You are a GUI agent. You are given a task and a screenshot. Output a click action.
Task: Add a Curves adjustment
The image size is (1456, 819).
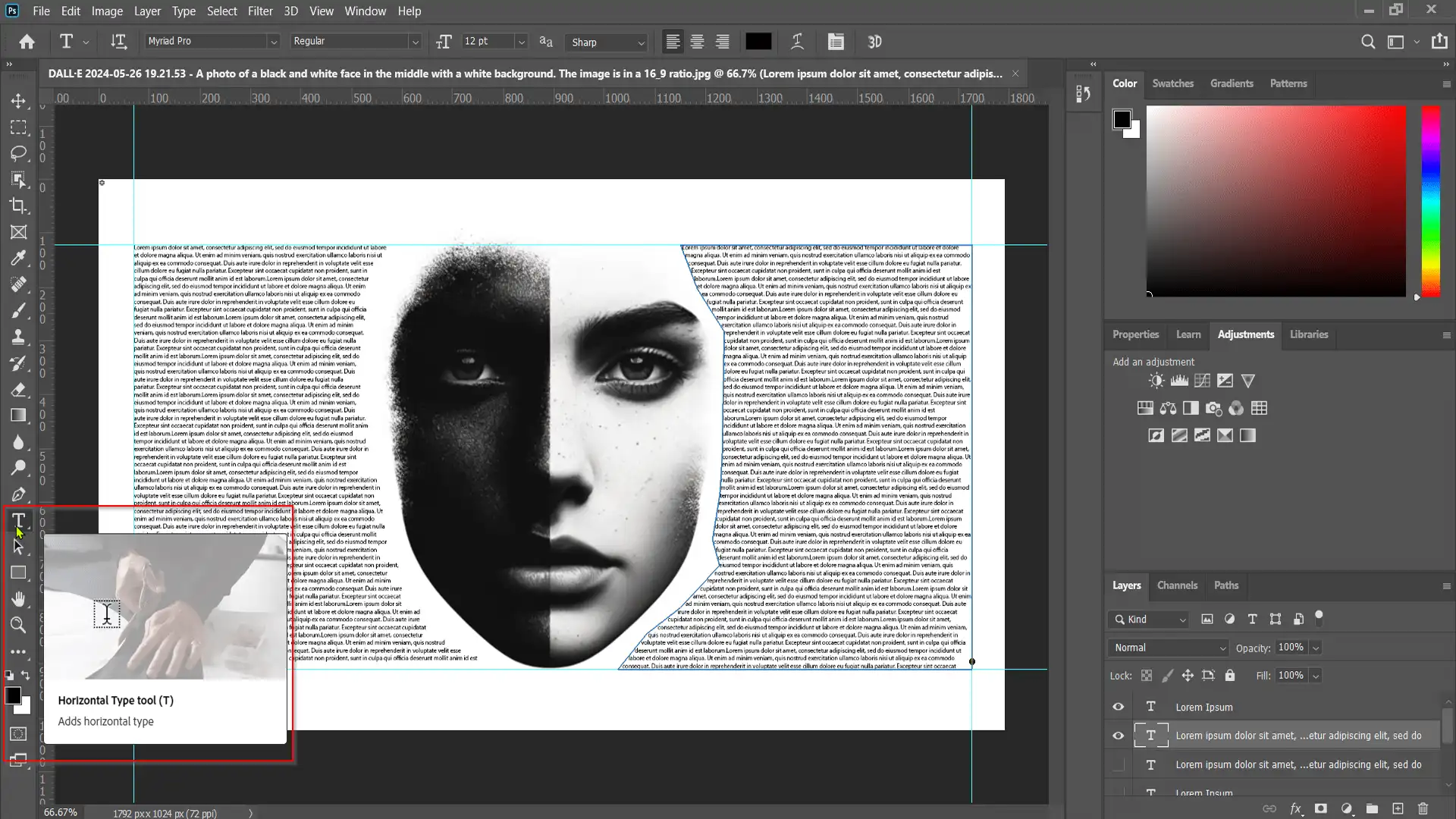click(1202, 381)
